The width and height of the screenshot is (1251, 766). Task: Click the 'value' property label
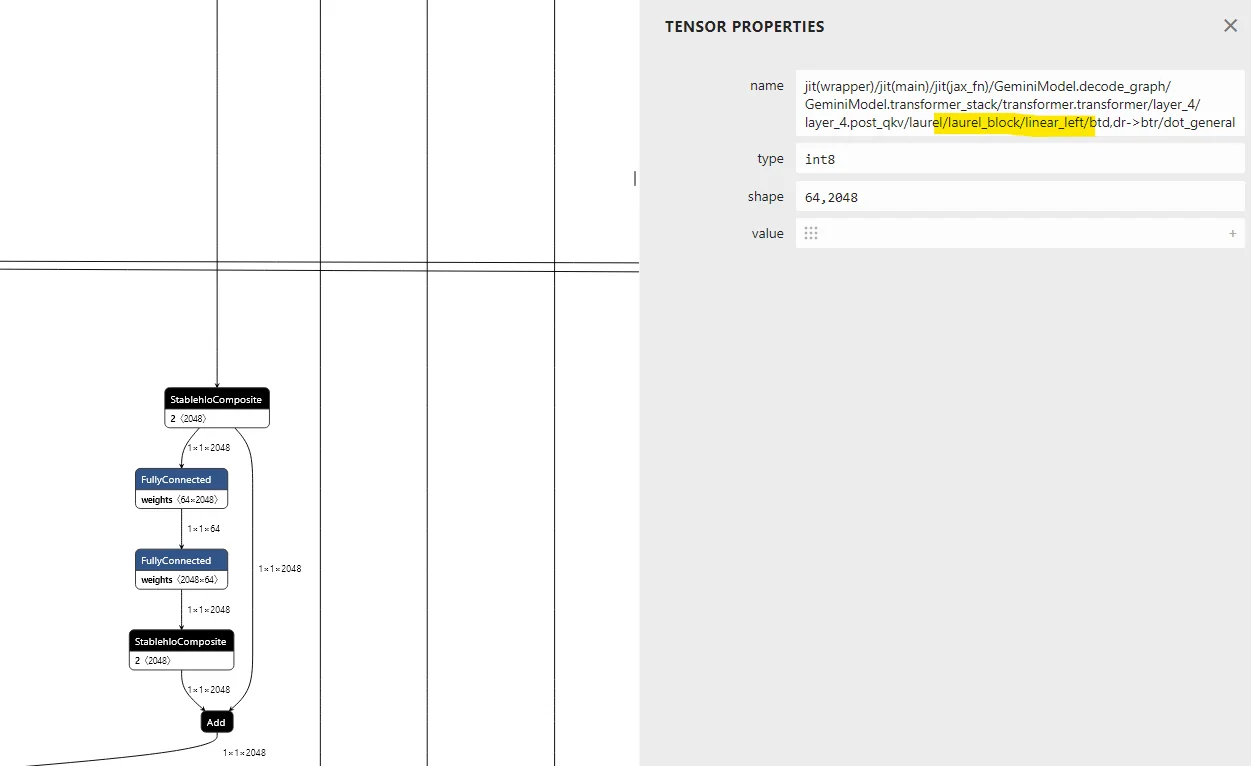pos(768,234)
